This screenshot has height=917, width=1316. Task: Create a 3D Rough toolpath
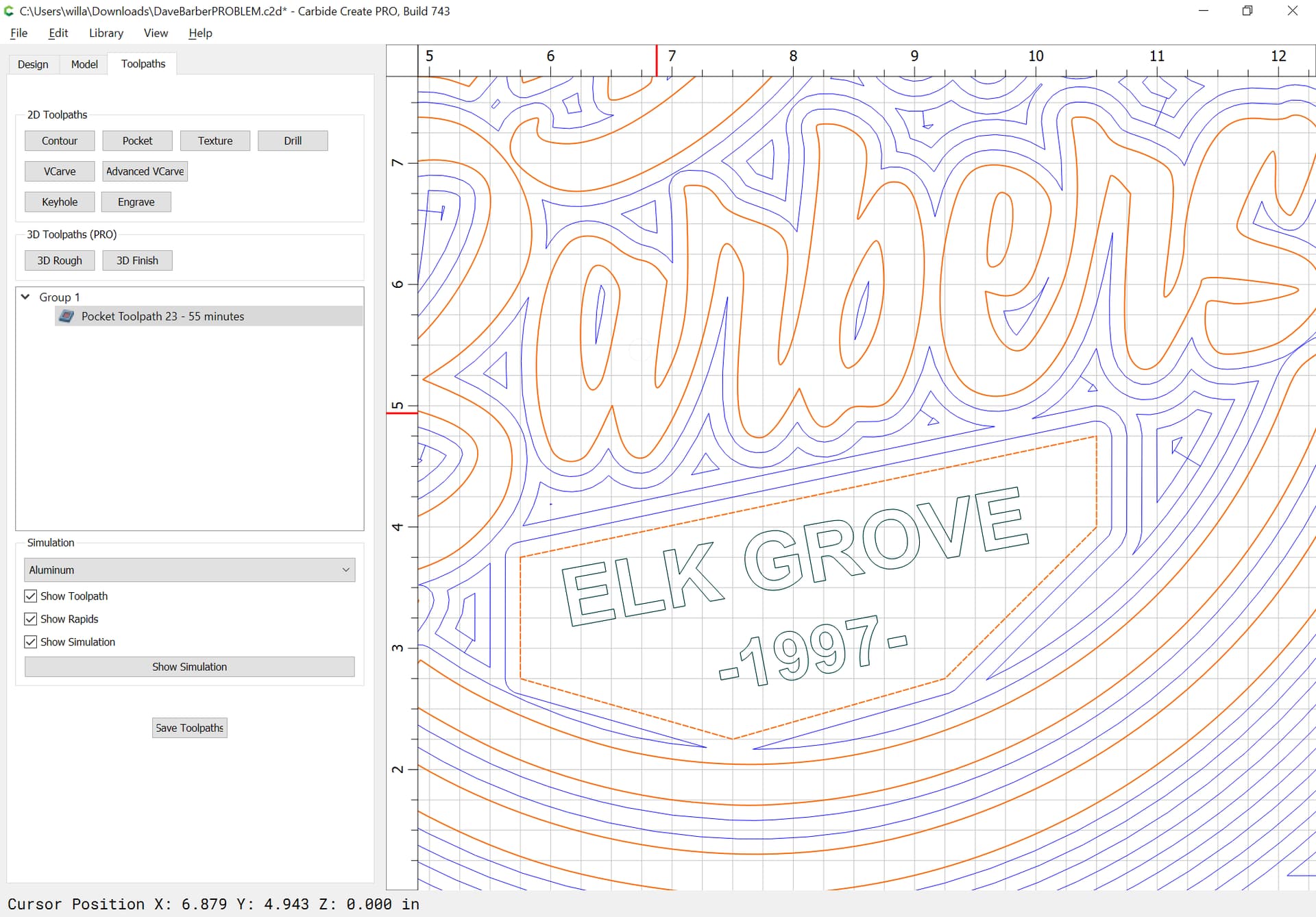(x=60, y=260)
